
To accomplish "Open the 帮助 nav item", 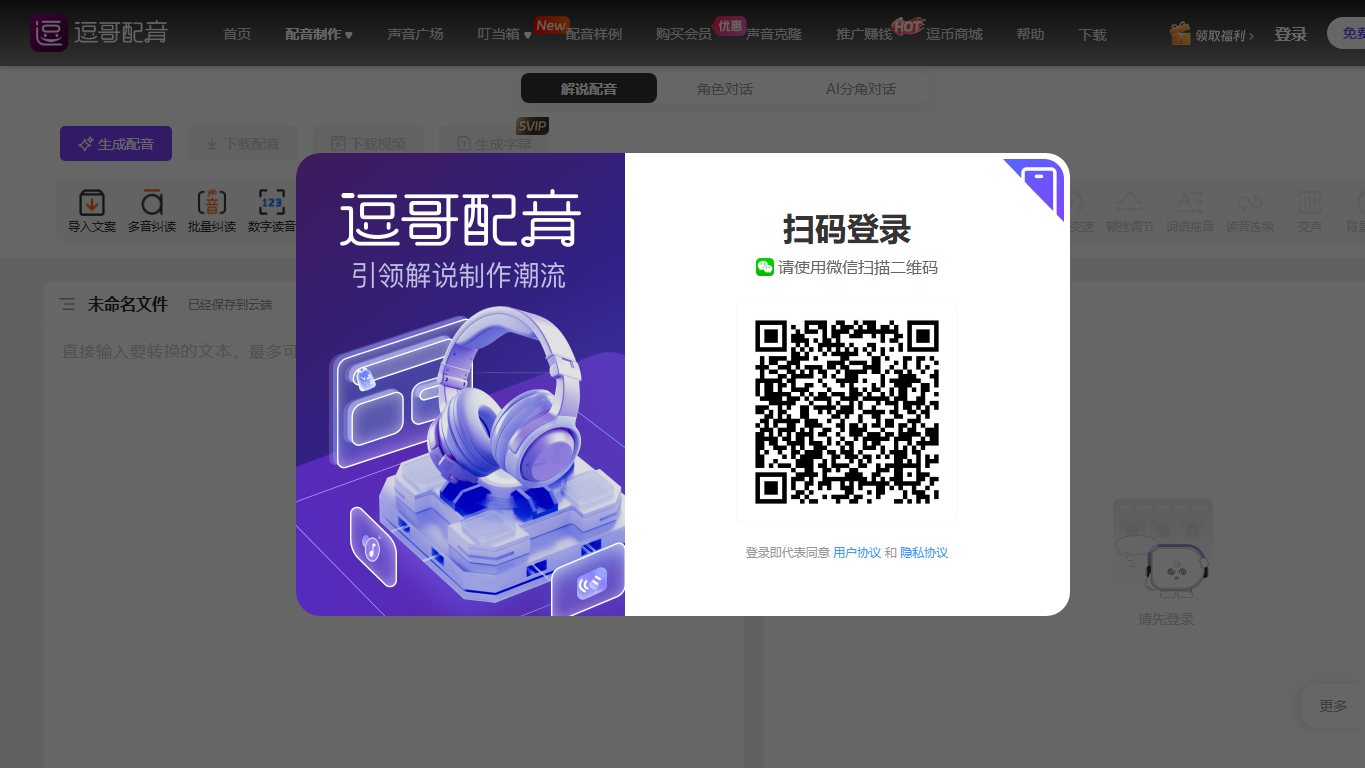I will click(1030, 34).
